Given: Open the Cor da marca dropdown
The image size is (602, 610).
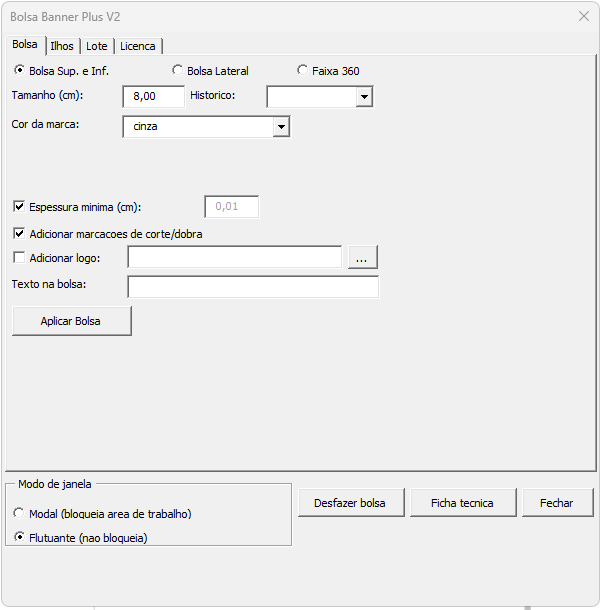Looking at the screenshot, I should click(281, 127).
